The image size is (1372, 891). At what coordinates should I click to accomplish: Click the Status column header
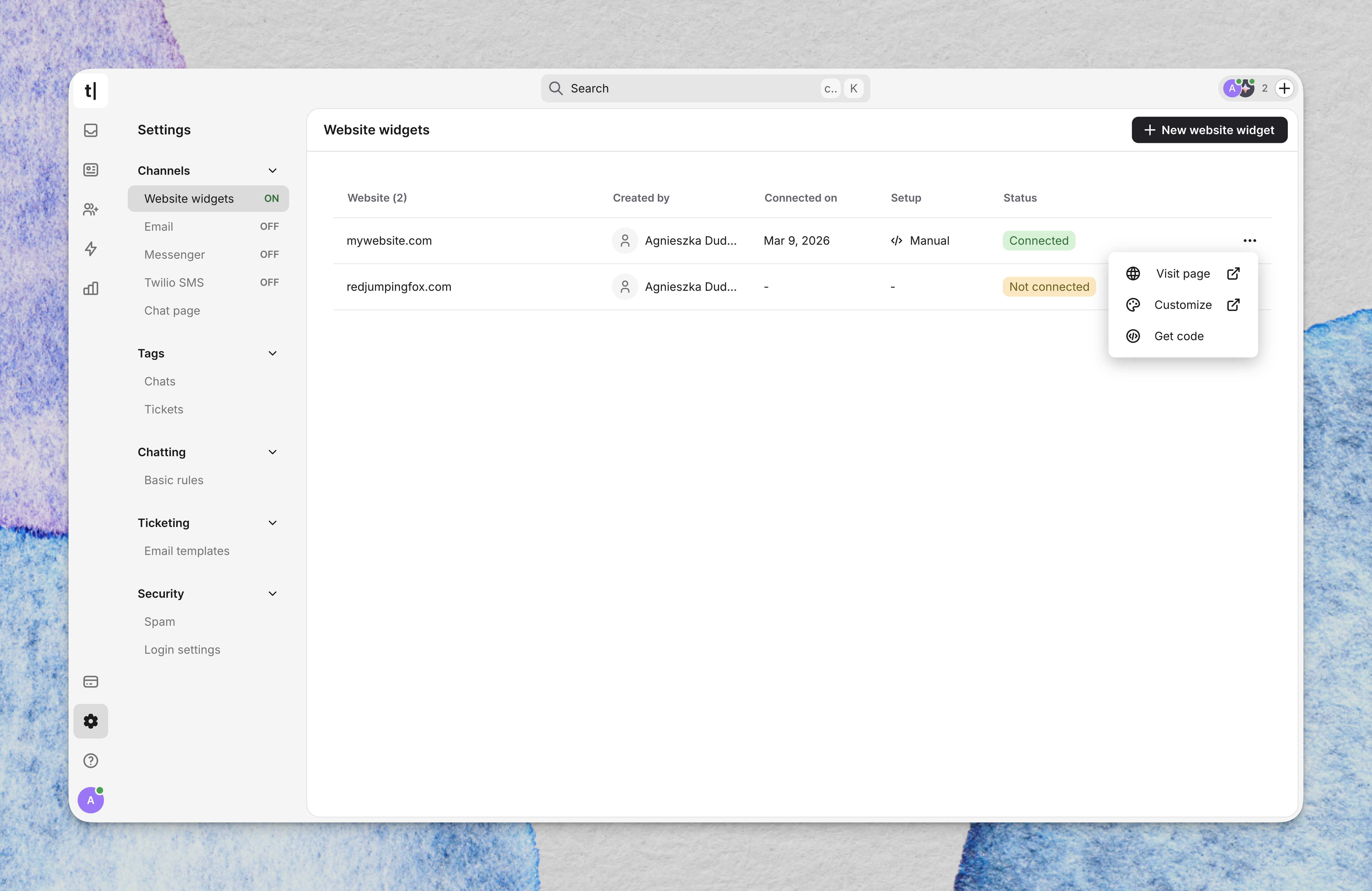(x=1020, y=198)
